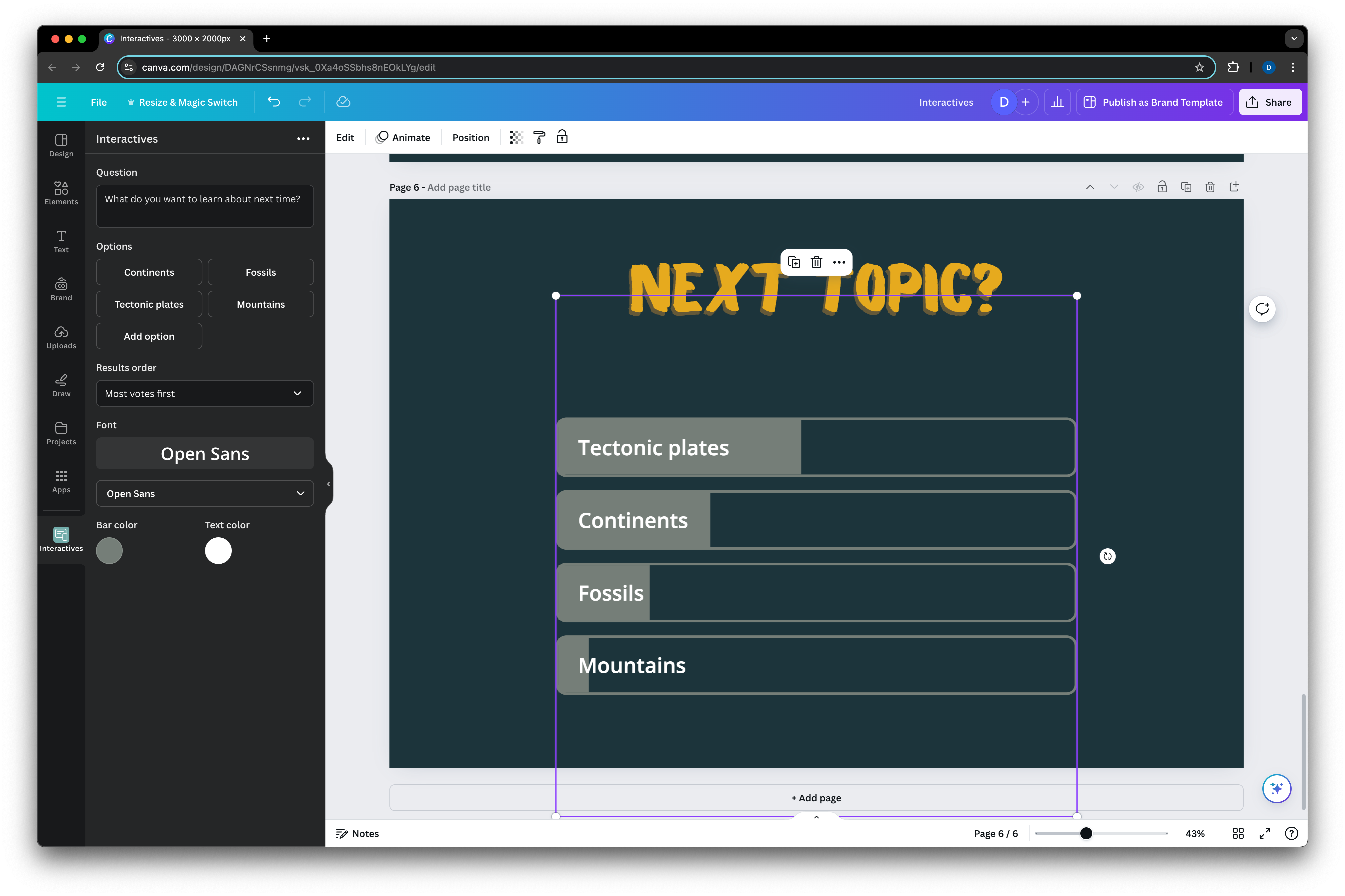1345x896 pixels.
Task: Click the copy style paint roller icon
Action: 539,137
